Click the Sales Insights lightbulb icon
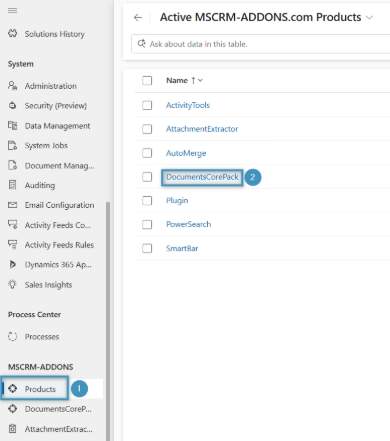The image size is (390, 441). 12,284
